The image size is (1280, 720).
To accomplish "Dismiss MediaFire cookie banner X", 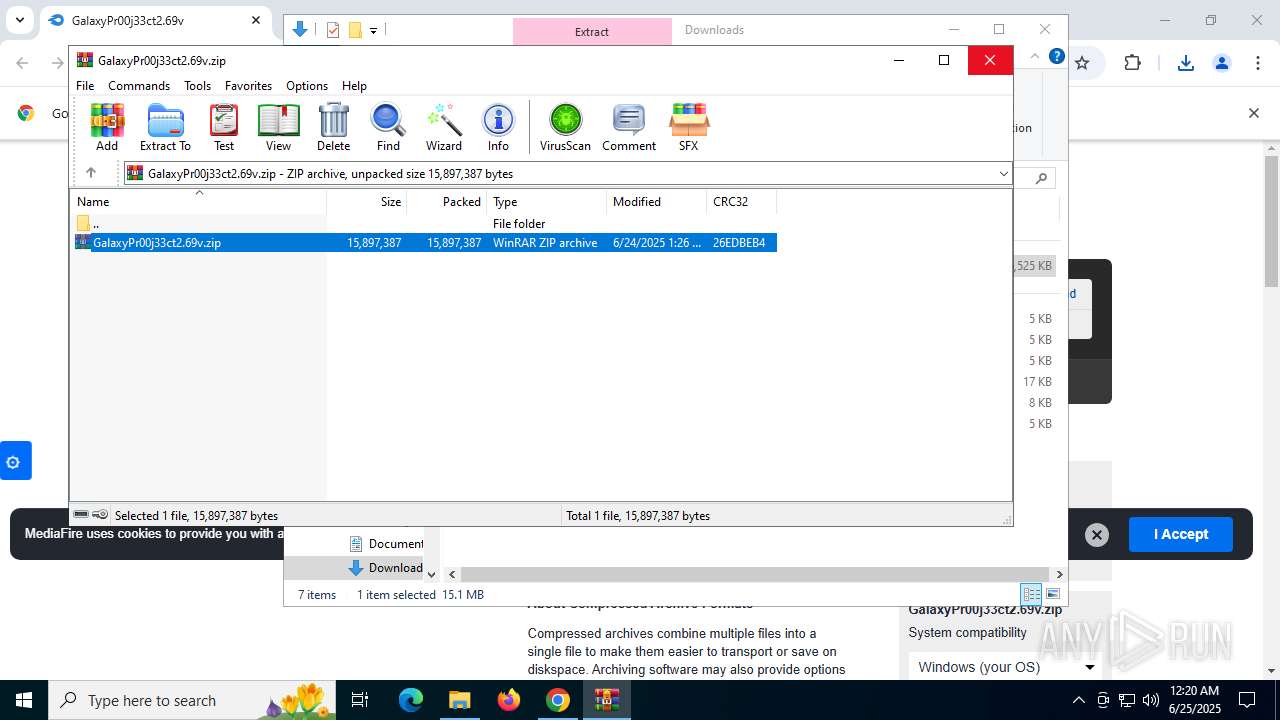I will [x=1097, y=535].
